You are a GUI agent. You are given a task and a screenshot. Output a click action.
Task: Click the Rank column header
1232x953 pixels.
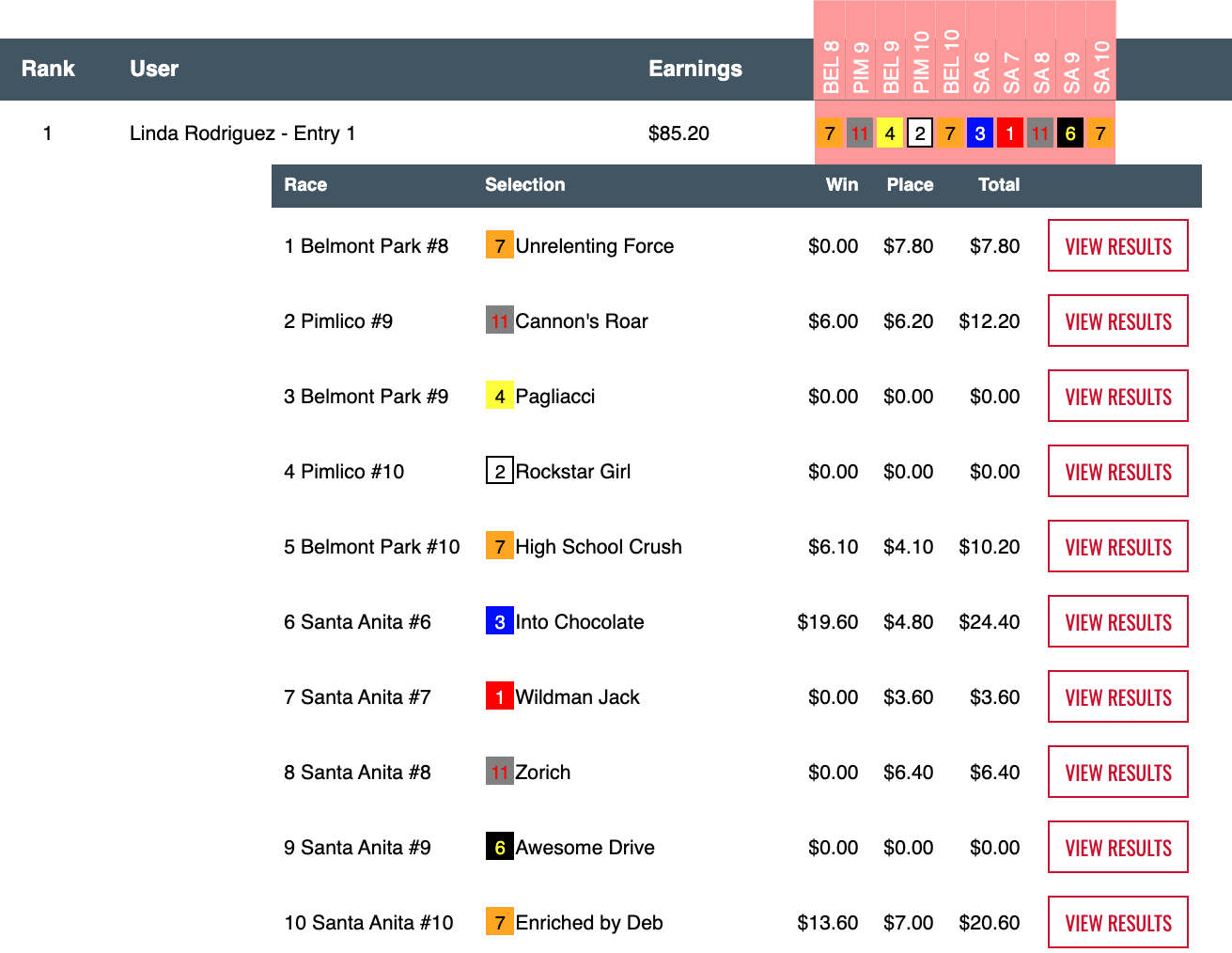(x=48, y=69)
